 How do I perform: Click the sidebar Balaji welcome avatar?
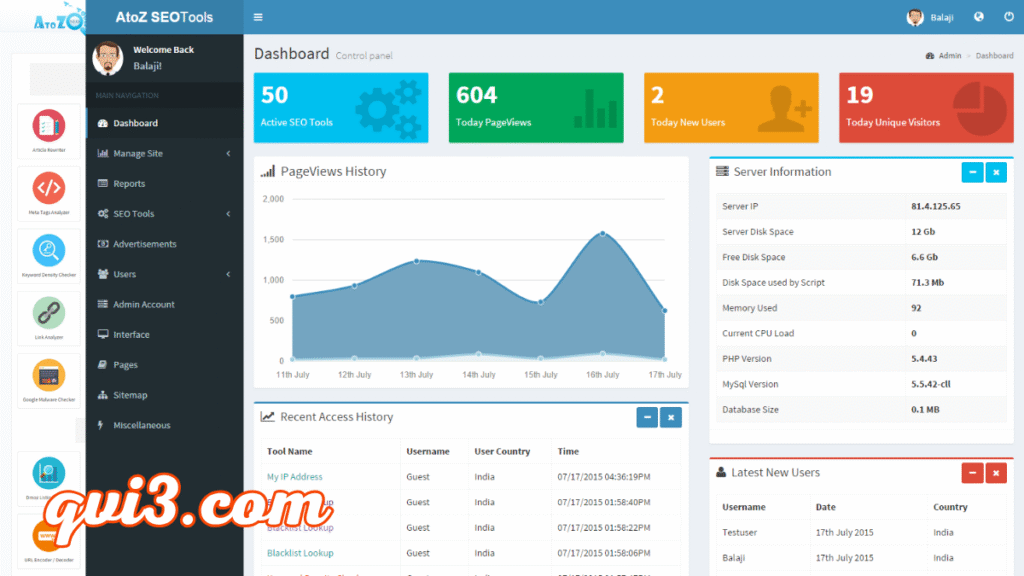click(x=108, y=57)
